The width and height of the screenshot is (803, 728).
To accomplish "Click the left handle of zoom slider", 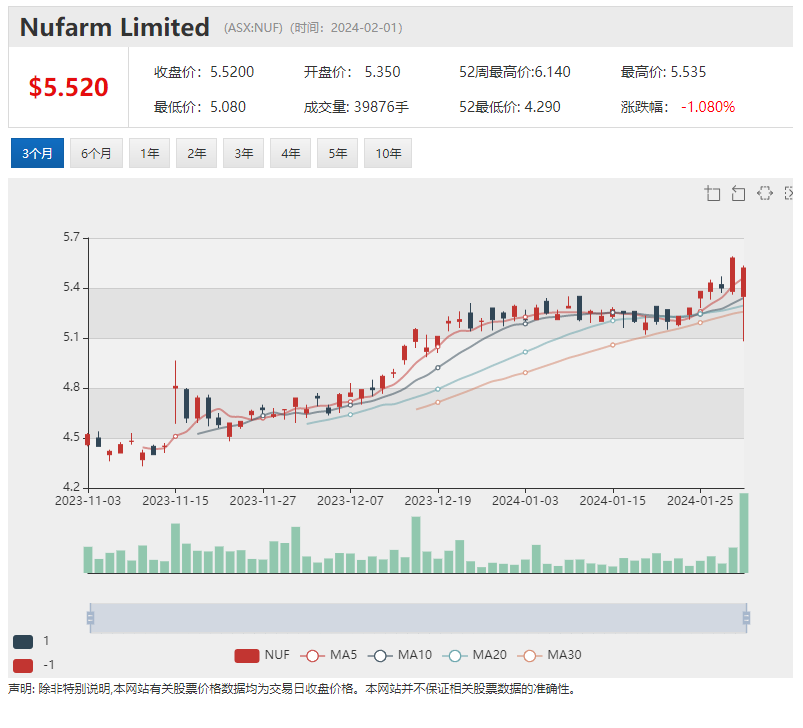I will 90,618.
